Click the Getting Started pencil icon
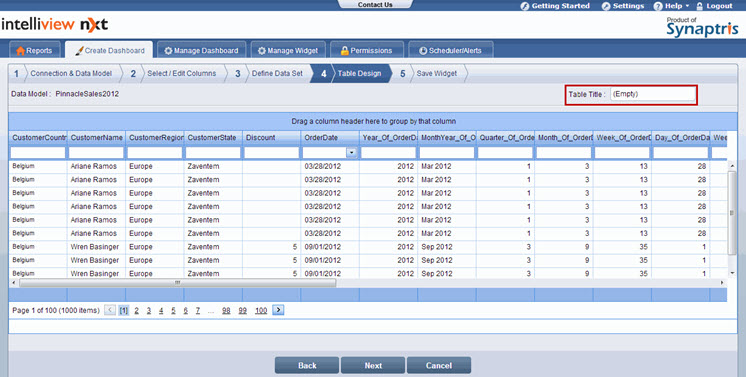This screenshot has width=746, height=377. 524,6
